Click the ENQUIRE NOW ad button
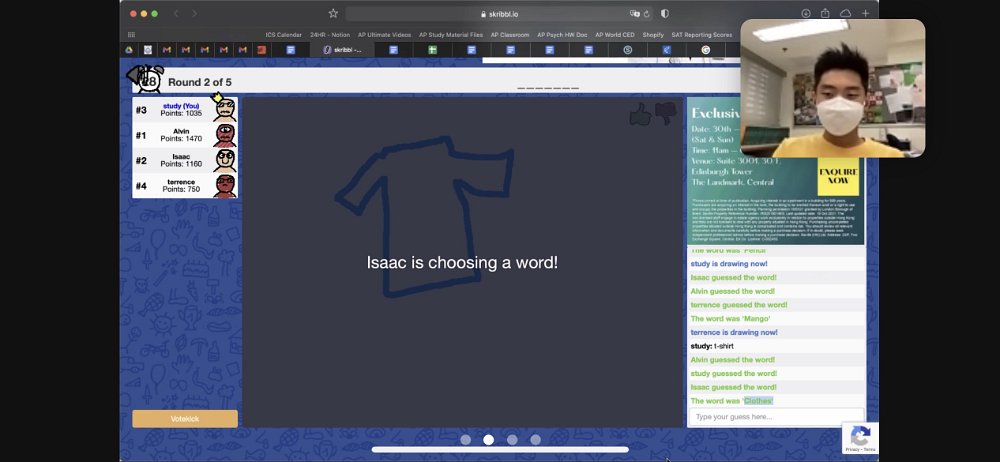This screenshot has height=462, width=1000. [x=838, y=176]
